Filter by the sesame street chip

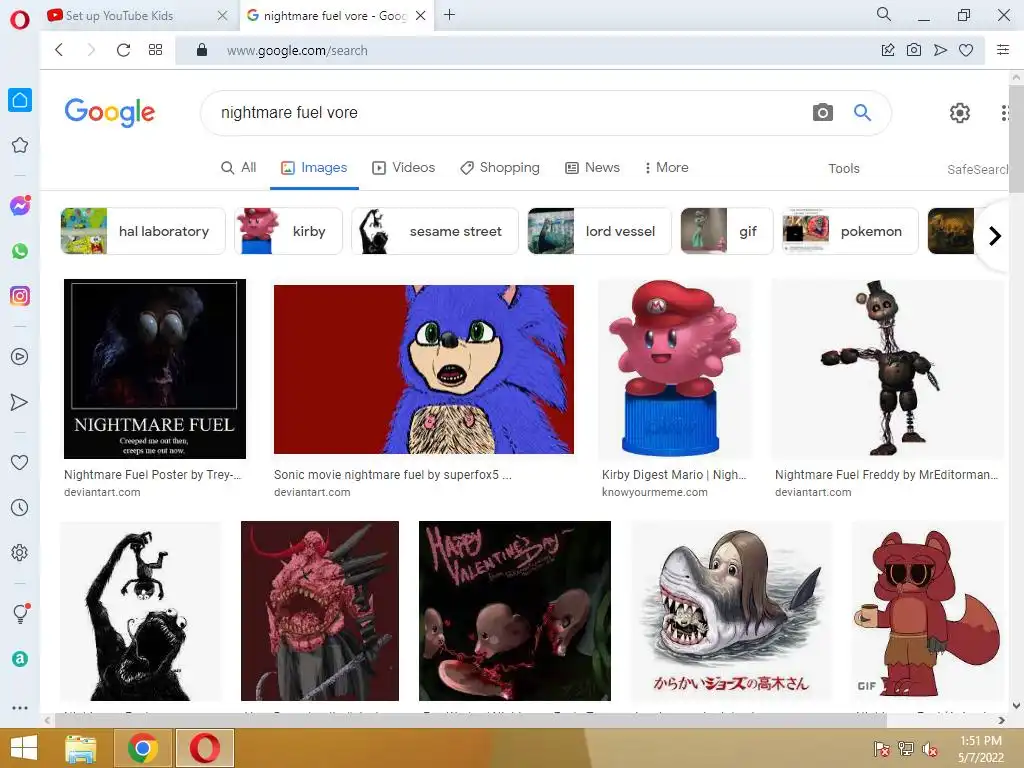click(x=435, y=231)
